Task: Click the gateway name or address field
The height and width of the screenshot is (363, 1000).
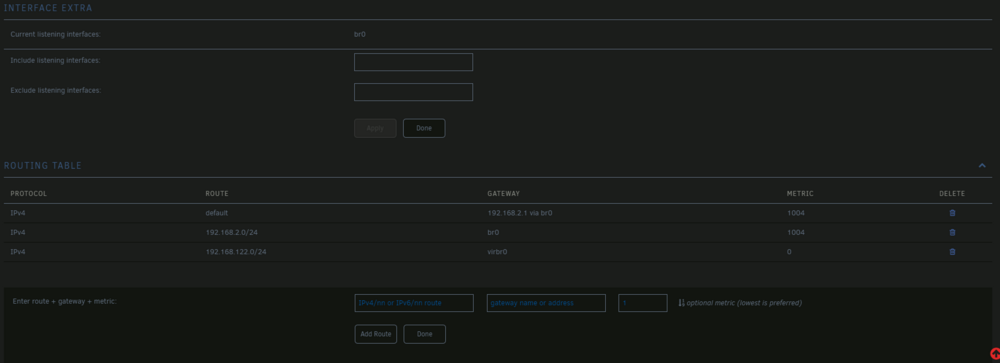Action: point(546,303)
